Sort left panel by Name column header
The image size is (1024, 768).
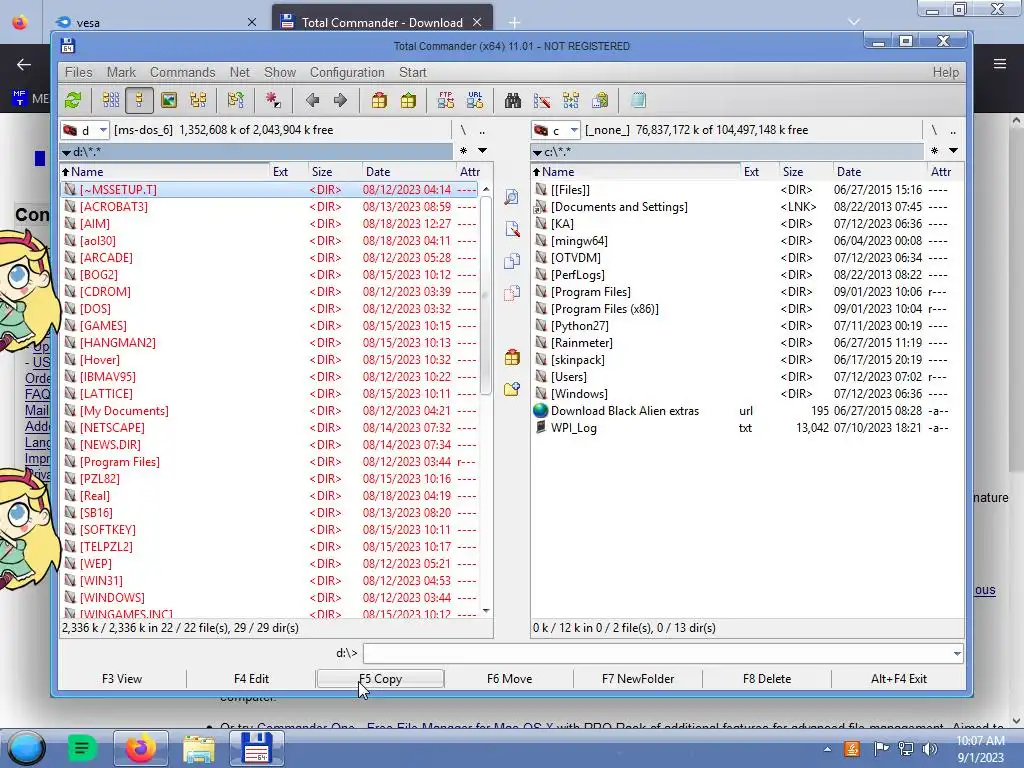tap(165, 172)
